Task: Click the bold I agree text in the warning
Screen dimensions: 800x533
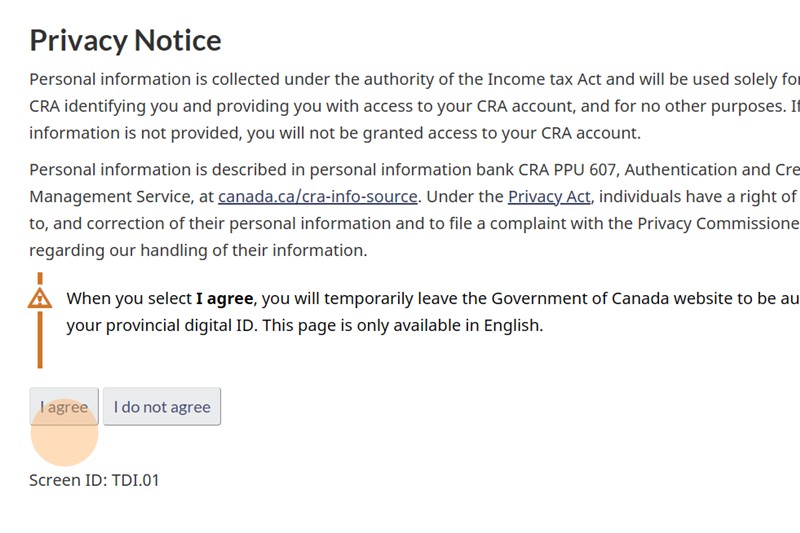Action: point(225,298)
